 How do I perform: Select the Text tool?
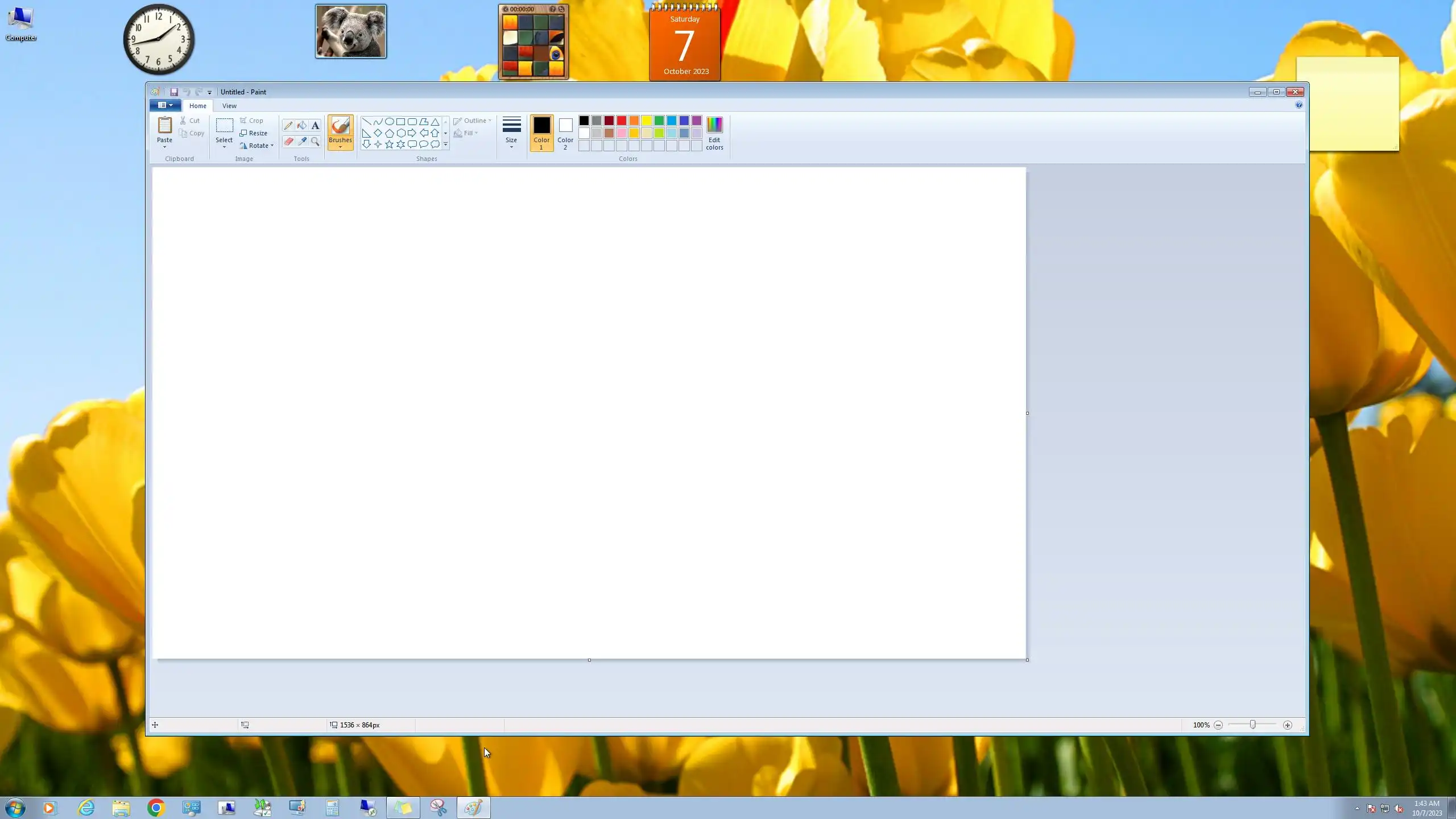[315, 126]
